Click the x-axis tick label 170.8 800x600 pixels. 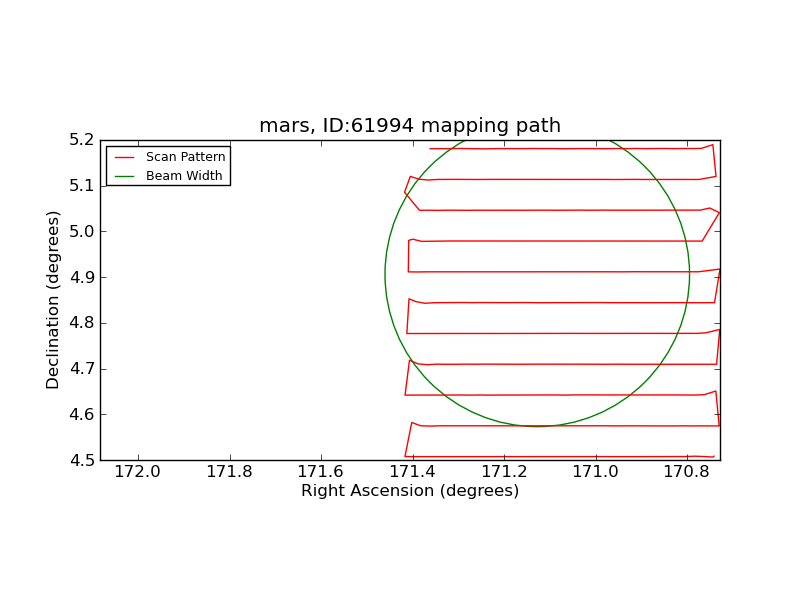point(687,471)
